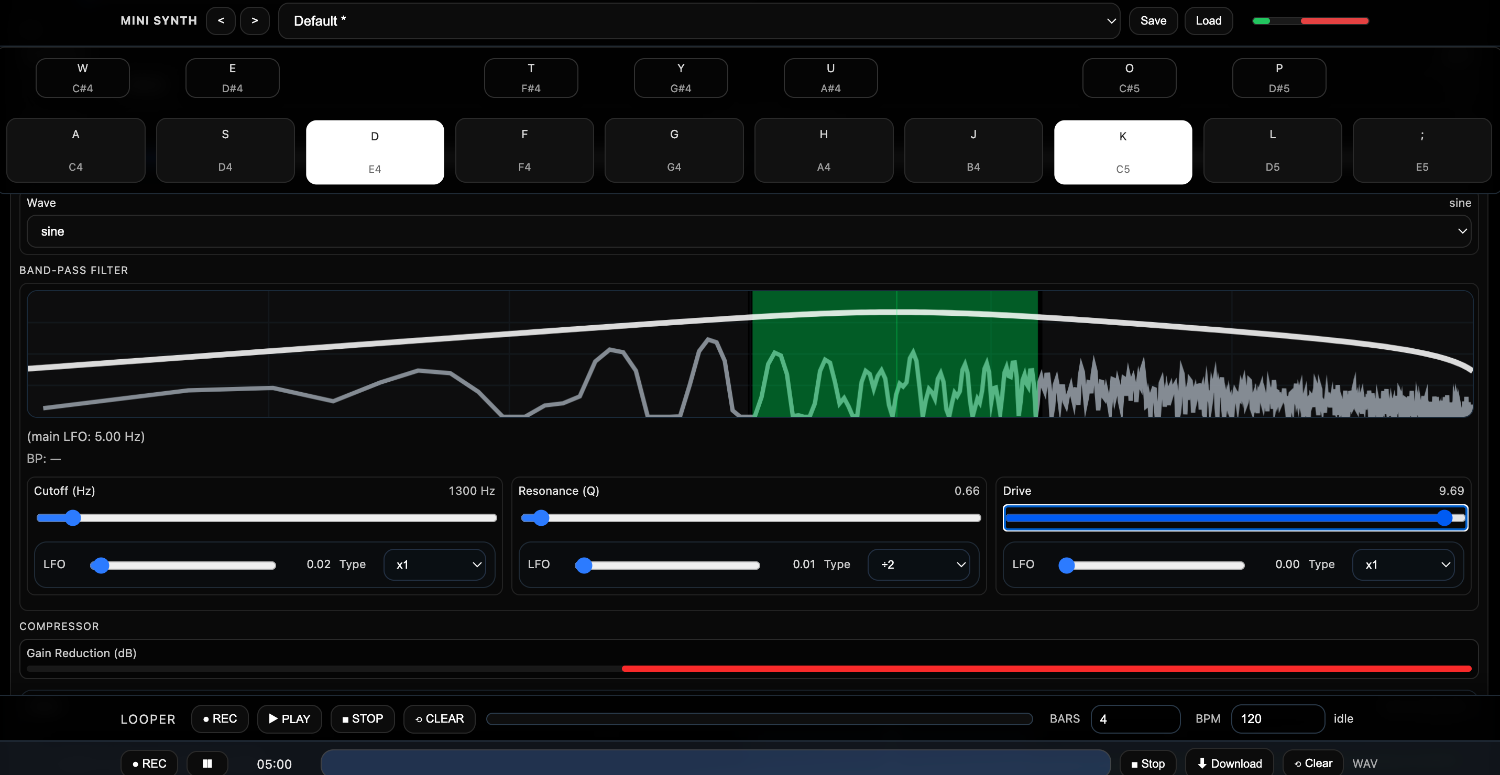Stop the looper with STOP
This screenshot has height=775, width=1500.
pos(362,719)
